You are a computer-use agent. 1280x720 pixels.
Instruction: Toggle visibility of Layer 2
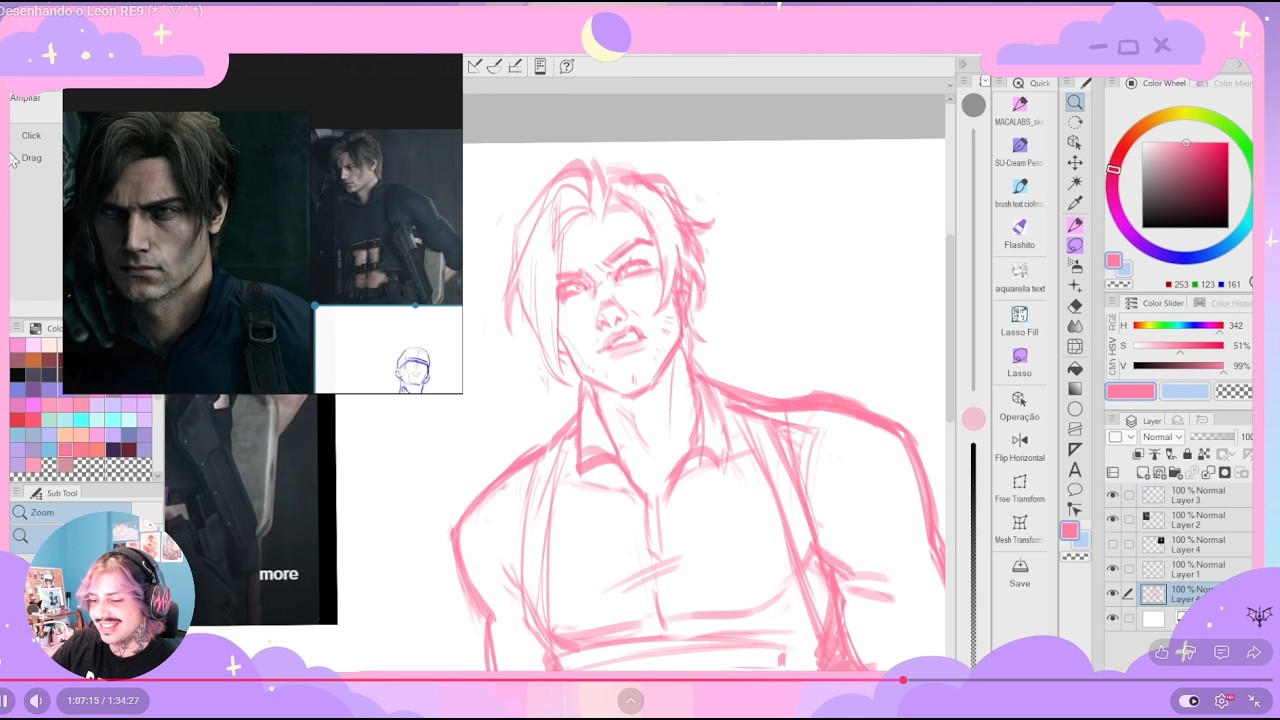[1113, 519]
